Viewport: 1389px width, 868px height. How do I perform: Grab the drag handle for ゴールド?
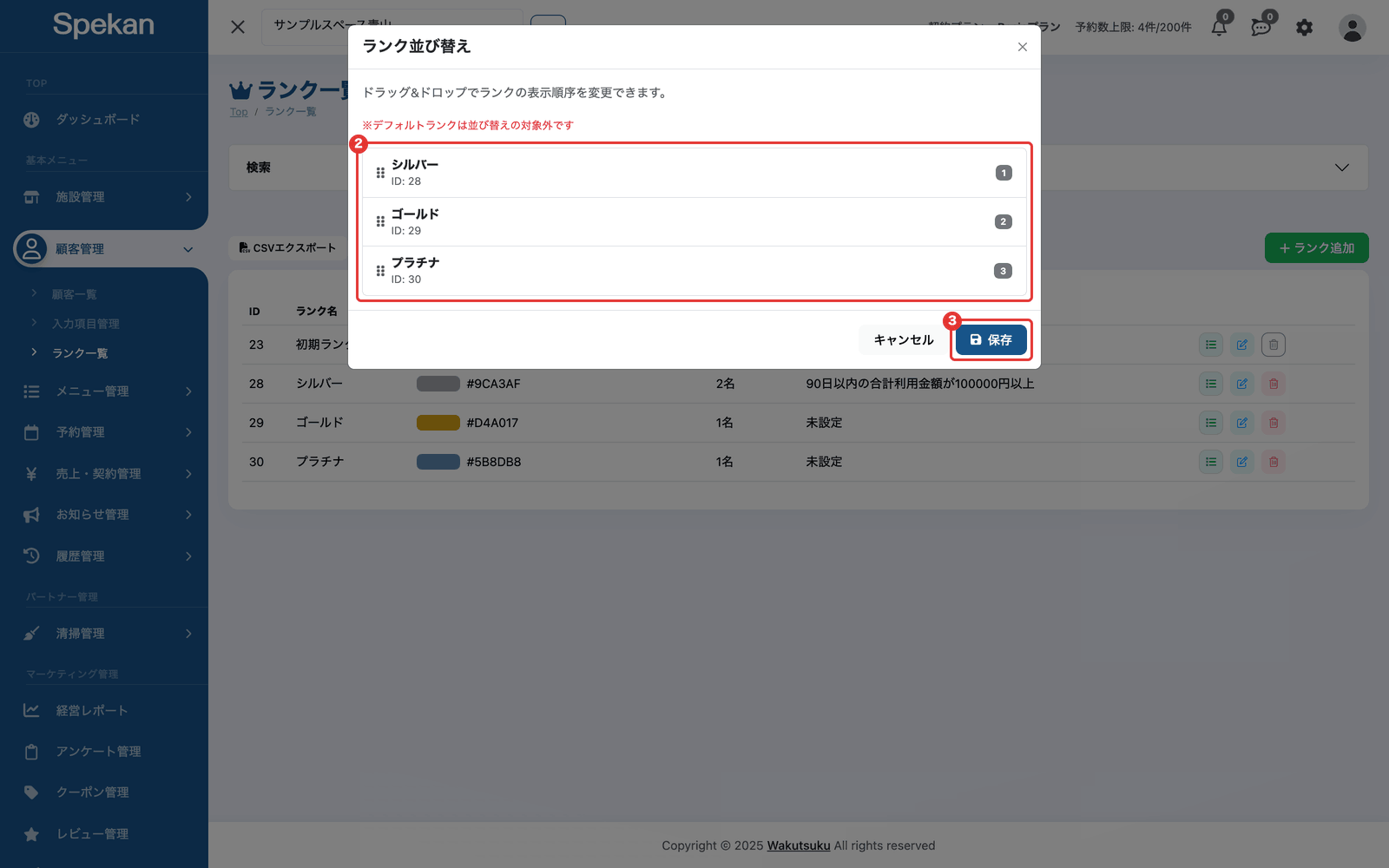point(380,221)
